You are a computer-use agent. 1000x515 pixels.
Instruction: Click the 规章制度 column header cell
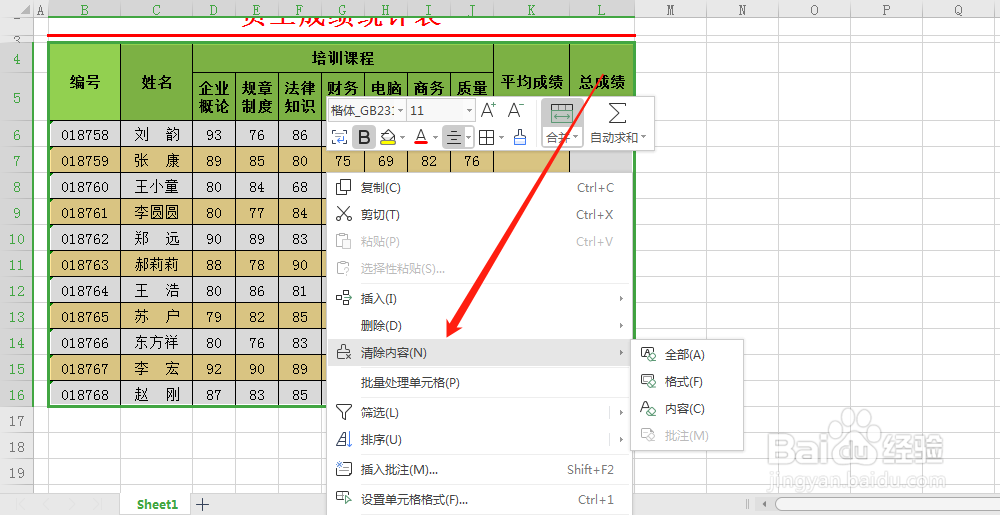[257, 96]
